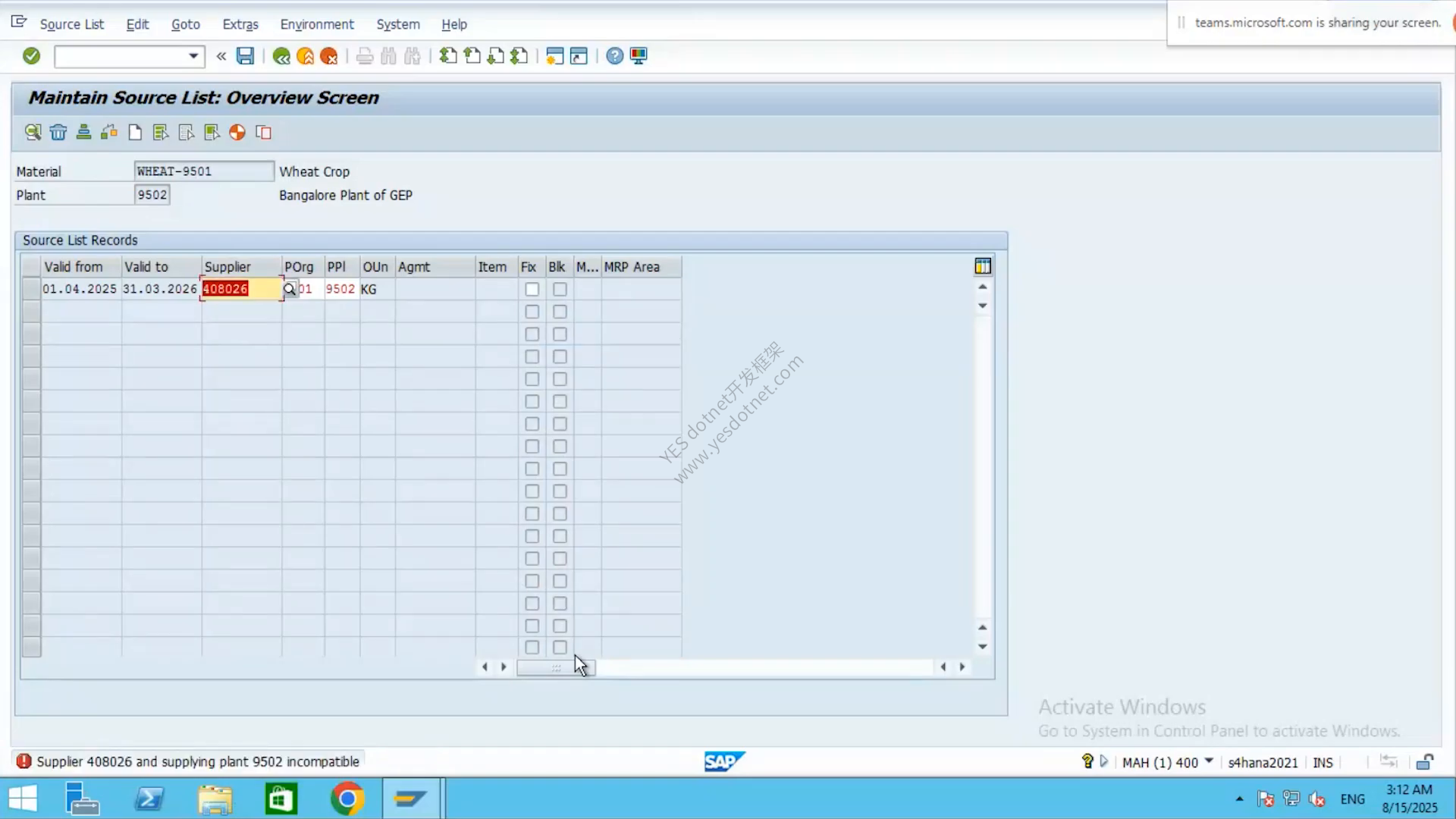Viewport: 1456px width, 819px height.
Task: Save the source list with diskette icon
Action: [245, 55]
